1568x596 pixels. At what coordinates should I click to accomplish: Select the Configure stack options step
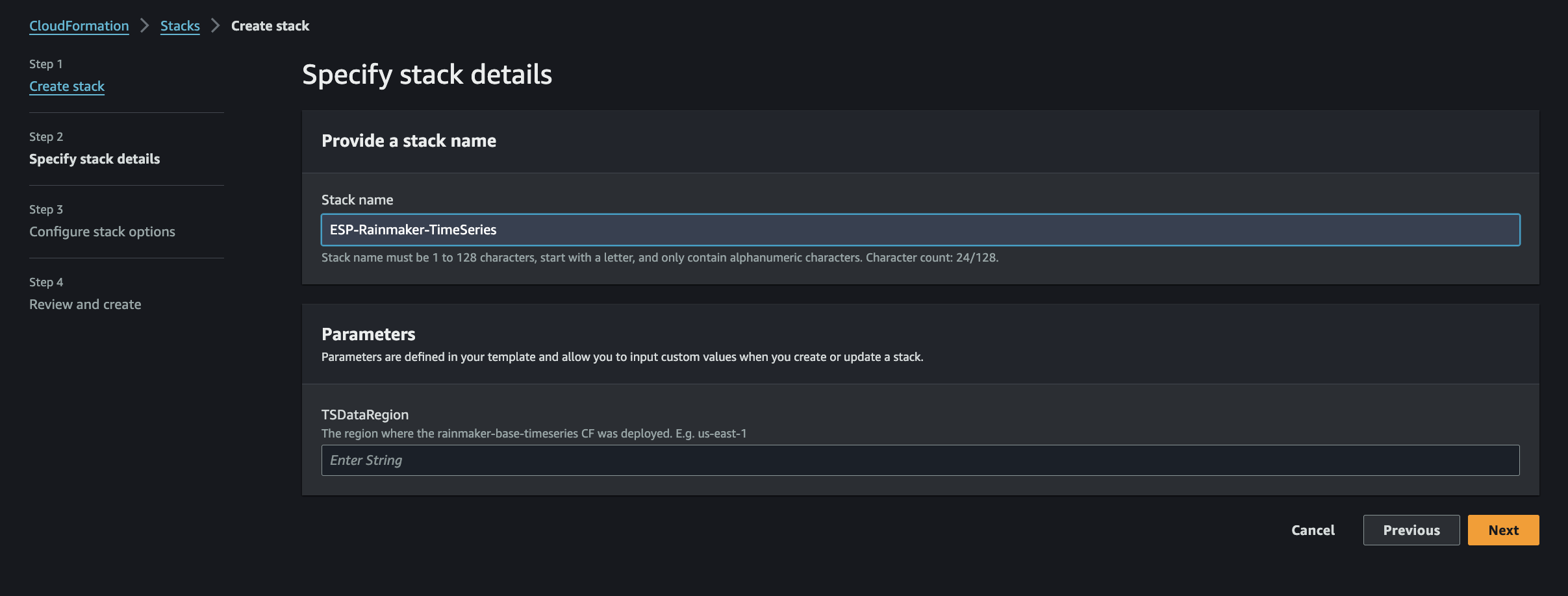point(102,232)
